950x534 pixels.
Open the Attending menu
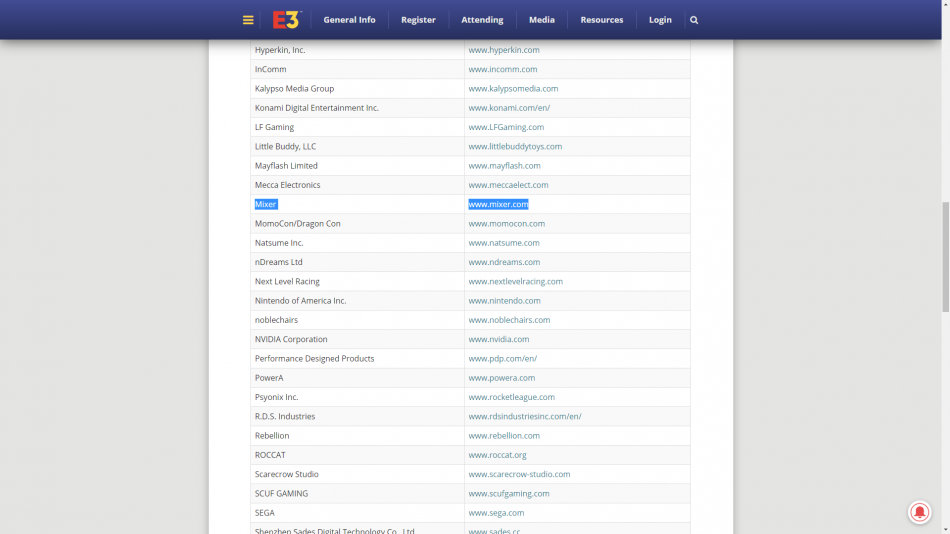point(482,20)
